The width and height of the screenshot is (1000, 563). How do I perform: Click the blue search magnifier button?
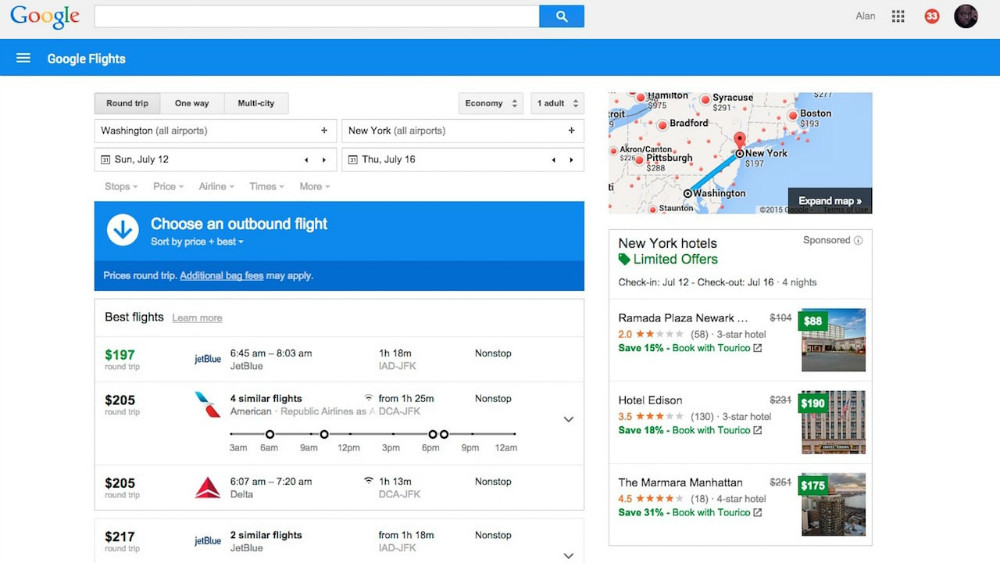(x=561, y=17)
